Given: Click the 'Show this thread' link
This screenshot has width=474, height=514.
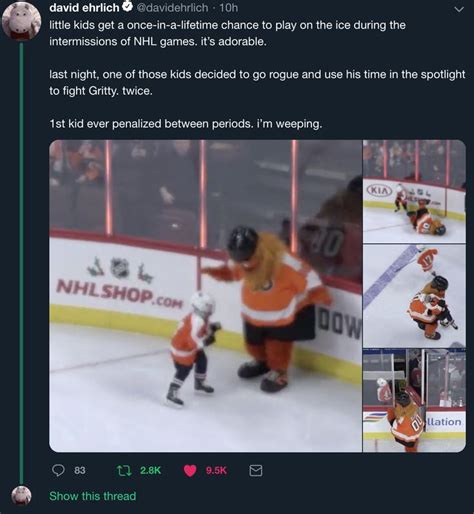Looking at the screenshot, I should (93, 496).
